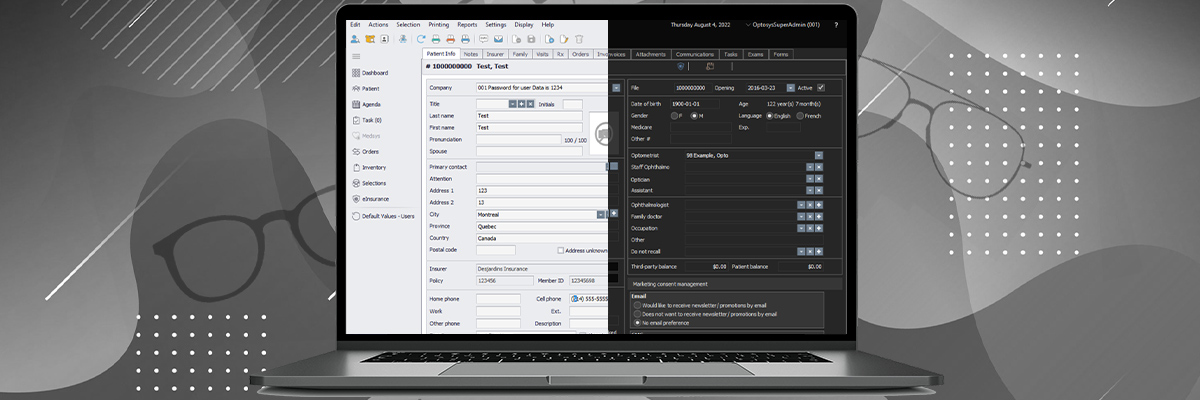The image size is (1200, 400).
Task: Click the help question mark icon
Action: pos(836,24)
